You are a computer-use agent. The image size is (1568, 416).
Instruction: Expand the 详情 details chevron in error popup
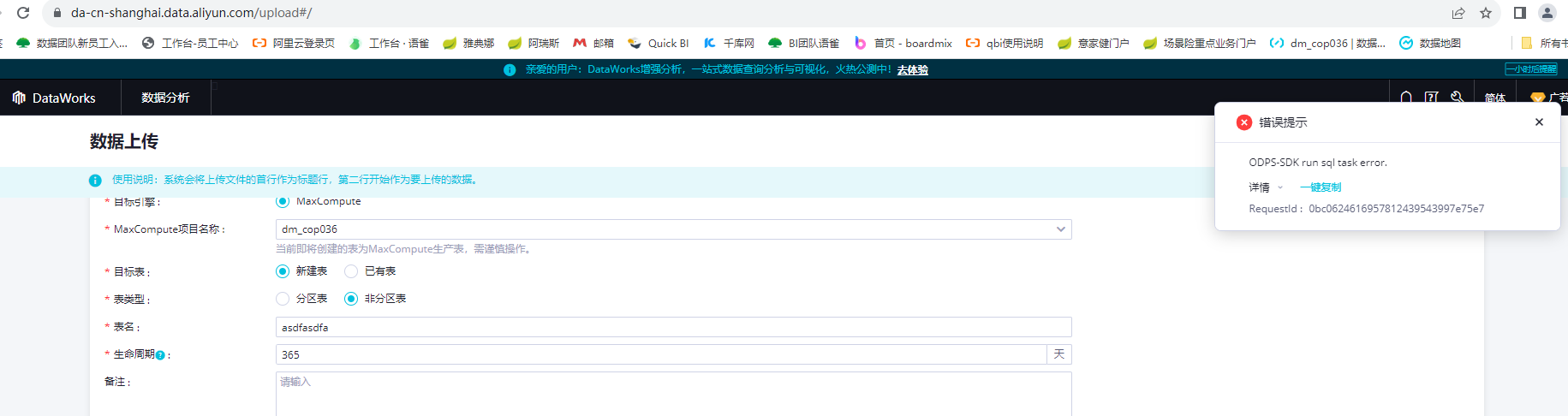point(1280,187)
